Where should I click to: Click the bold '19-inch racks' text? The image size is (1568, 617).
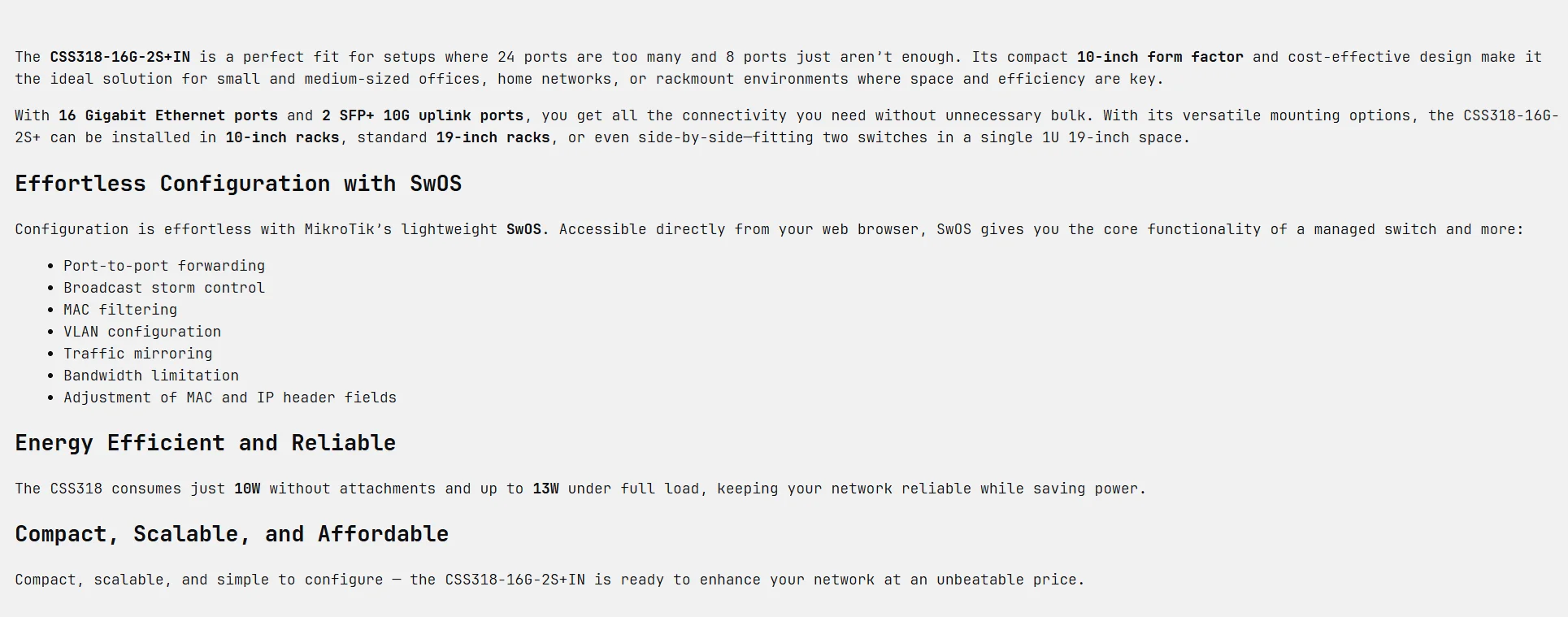tap(493, 137)
